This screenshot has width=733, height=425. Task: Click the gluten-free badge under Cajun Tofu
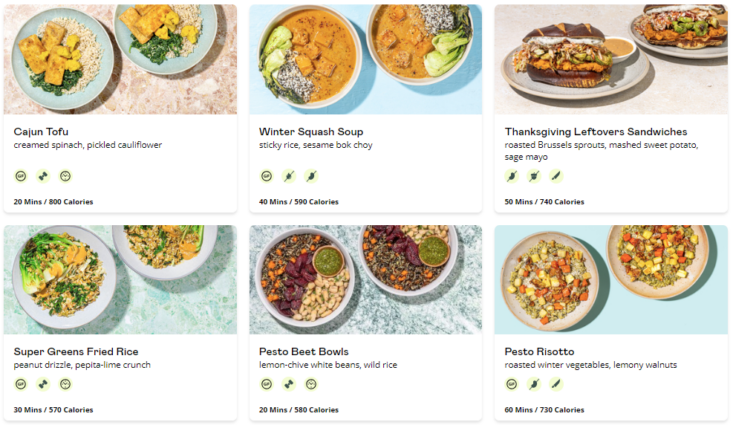tap(20, 176)
